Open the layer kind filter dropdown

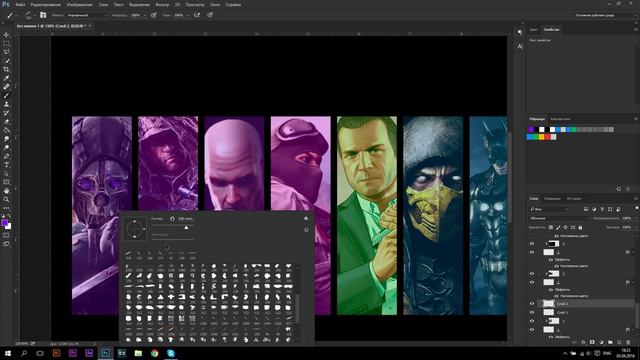[x=549, y=209]
